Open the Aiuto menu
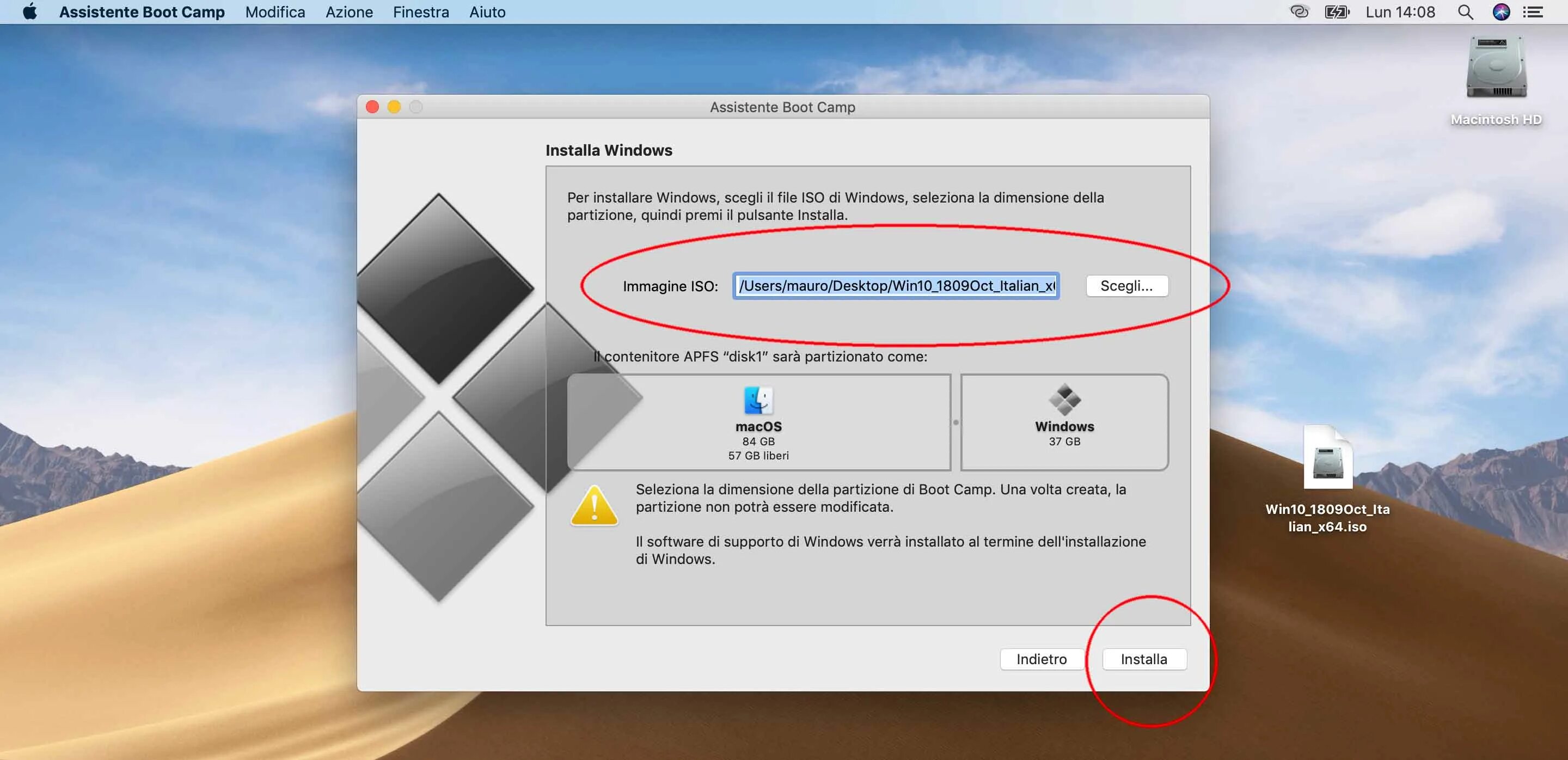 [x=487, y=12]
